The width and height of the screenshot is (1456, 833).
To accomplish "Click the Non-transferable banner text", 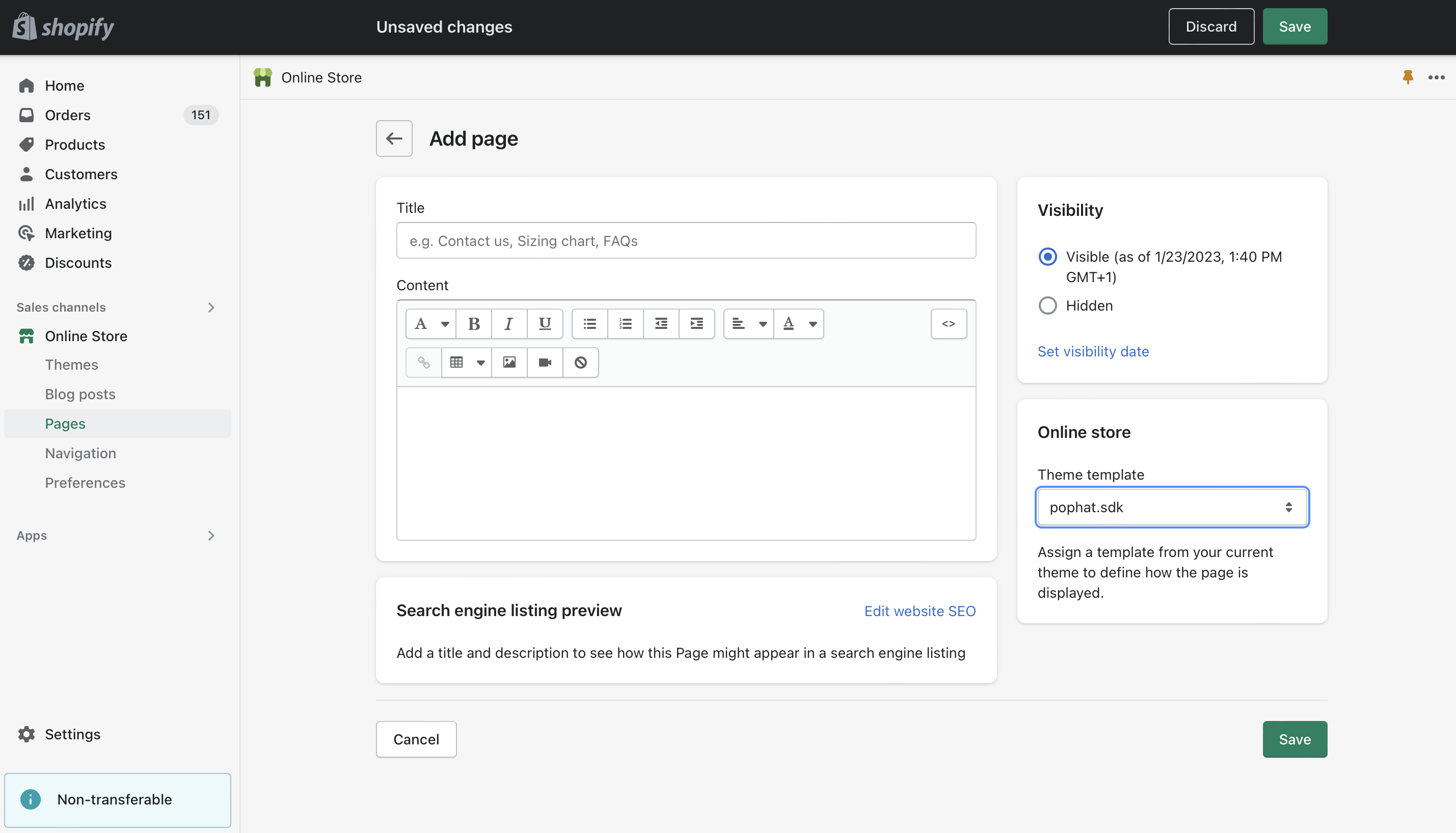I will pos(115,799).
